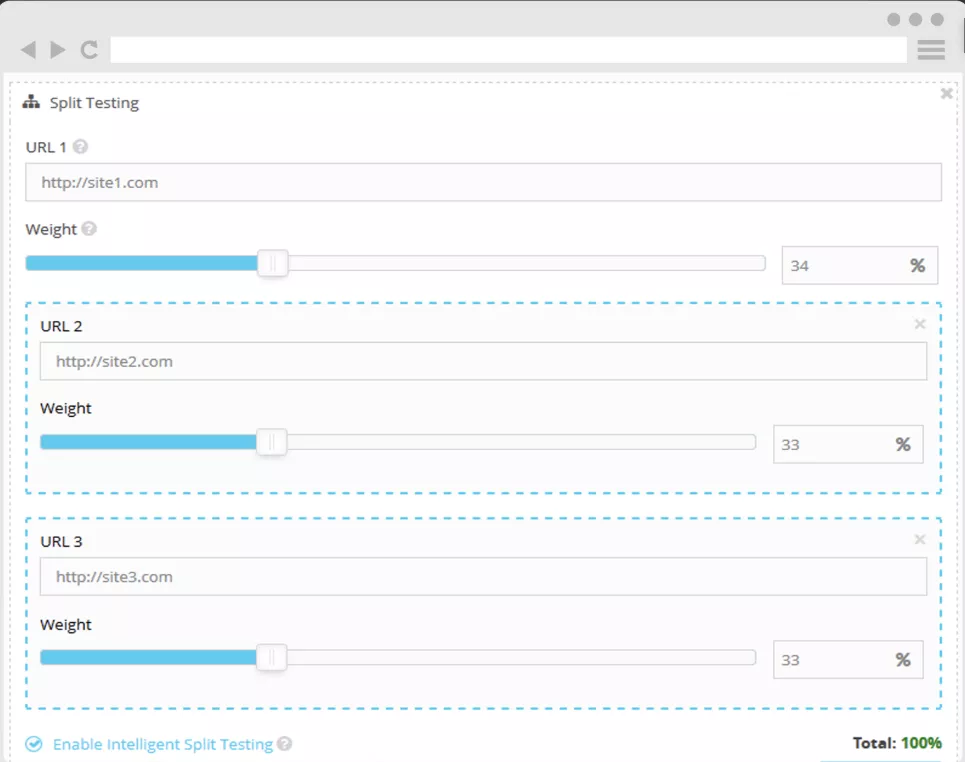This screenshot has height=762, width=965.
Task: Toggle the Enable Intelligent Split Testing checkbox
Action: coord(34,744)
